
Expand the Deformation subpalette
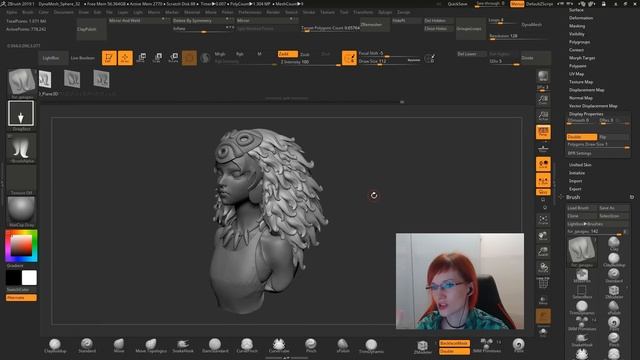581,18
